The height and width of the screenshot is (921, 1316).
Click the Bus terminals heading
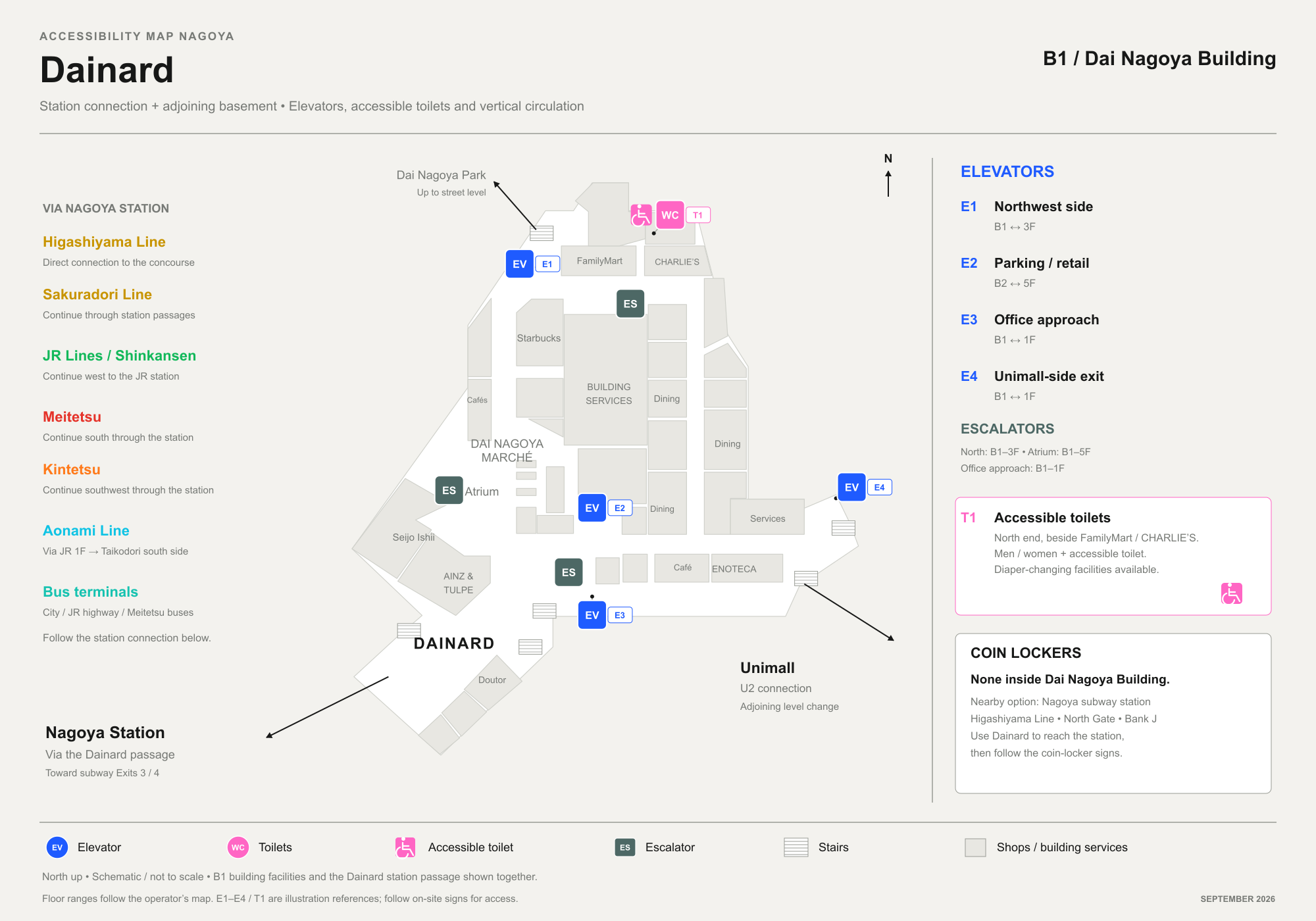(90, 592)
